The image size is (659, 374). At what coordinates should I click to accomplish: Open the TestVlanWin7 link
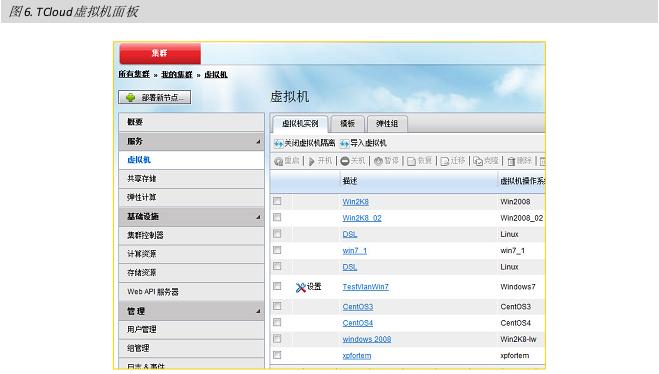[x=365, y=287]
